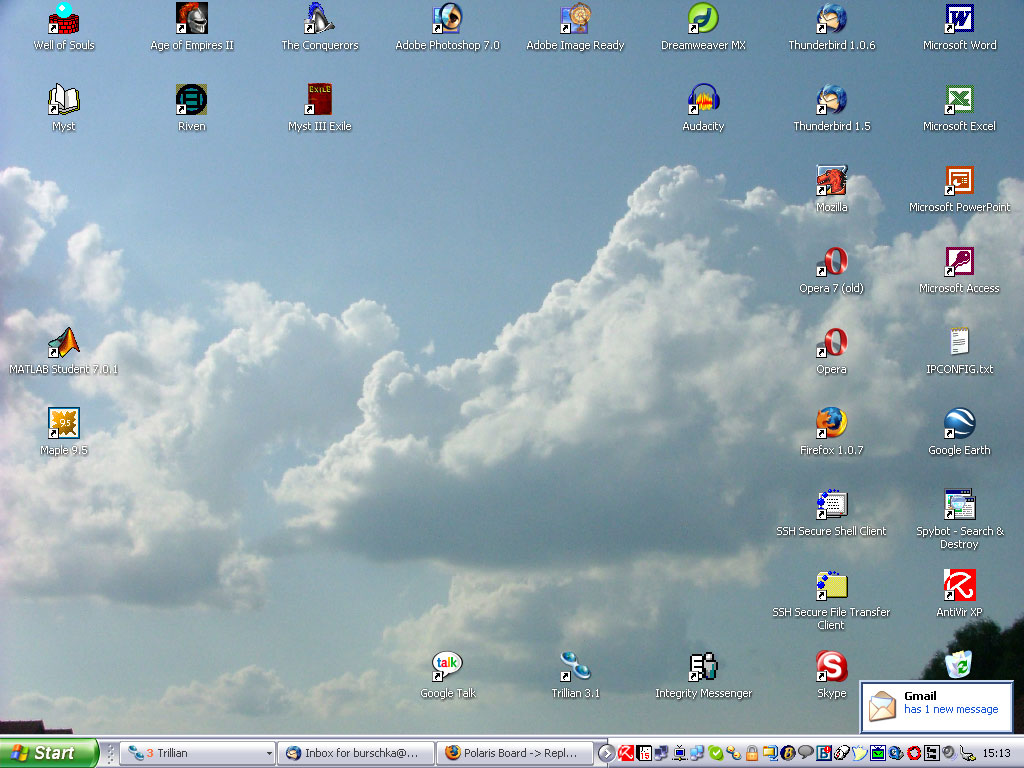1024x768 pixels.
Task: Open the Audacity desktop icon
Action: pos(703,100)
